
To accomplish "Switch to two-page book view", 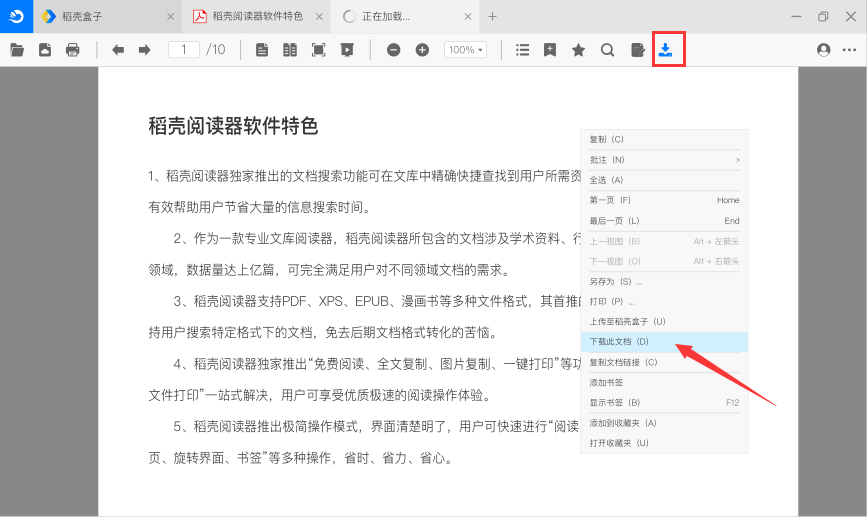I will tap(290, 50).
